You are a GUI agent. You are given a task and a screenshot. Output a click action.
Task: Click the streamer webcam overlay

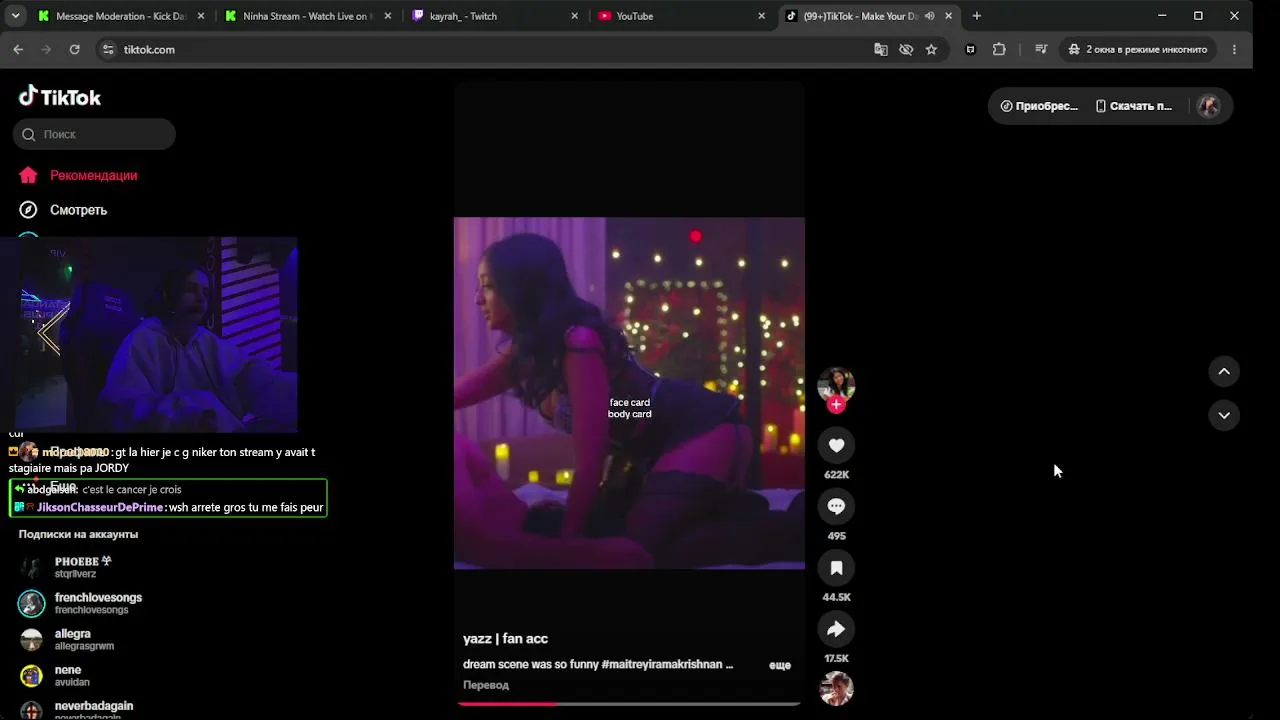click(149, 334)
